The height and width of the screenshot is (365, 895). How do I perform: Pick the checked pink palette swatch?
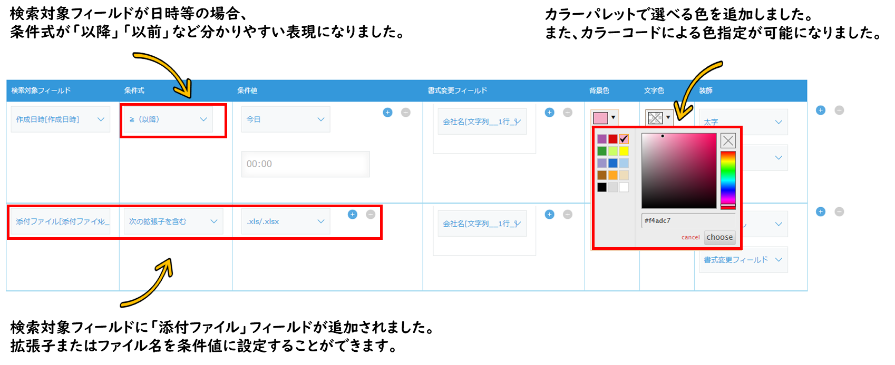pyautogui.click(x=624, y=139)
